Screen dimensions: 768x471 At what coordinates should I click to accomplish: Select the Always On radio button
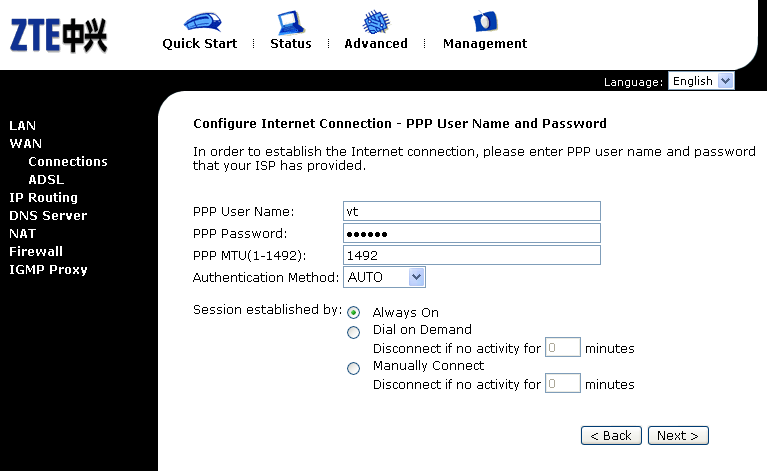point(353,312)
